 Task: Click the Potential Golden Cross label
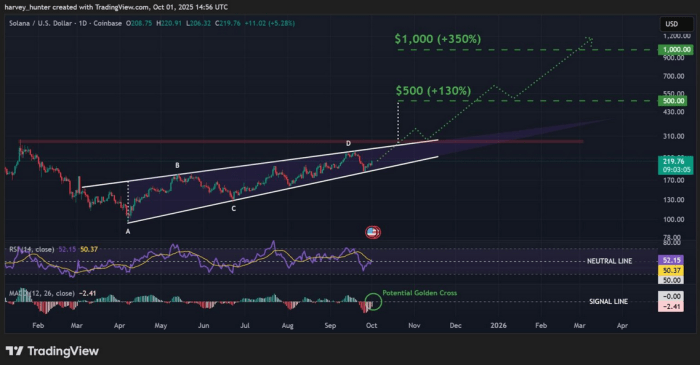[420, 293]
